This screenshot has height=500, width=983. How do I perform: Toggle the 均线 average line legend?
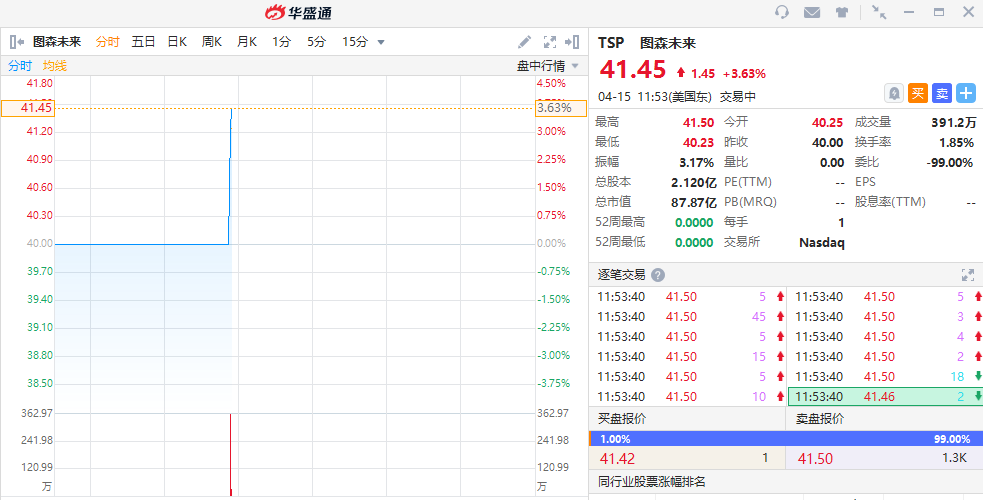[55, 66]
